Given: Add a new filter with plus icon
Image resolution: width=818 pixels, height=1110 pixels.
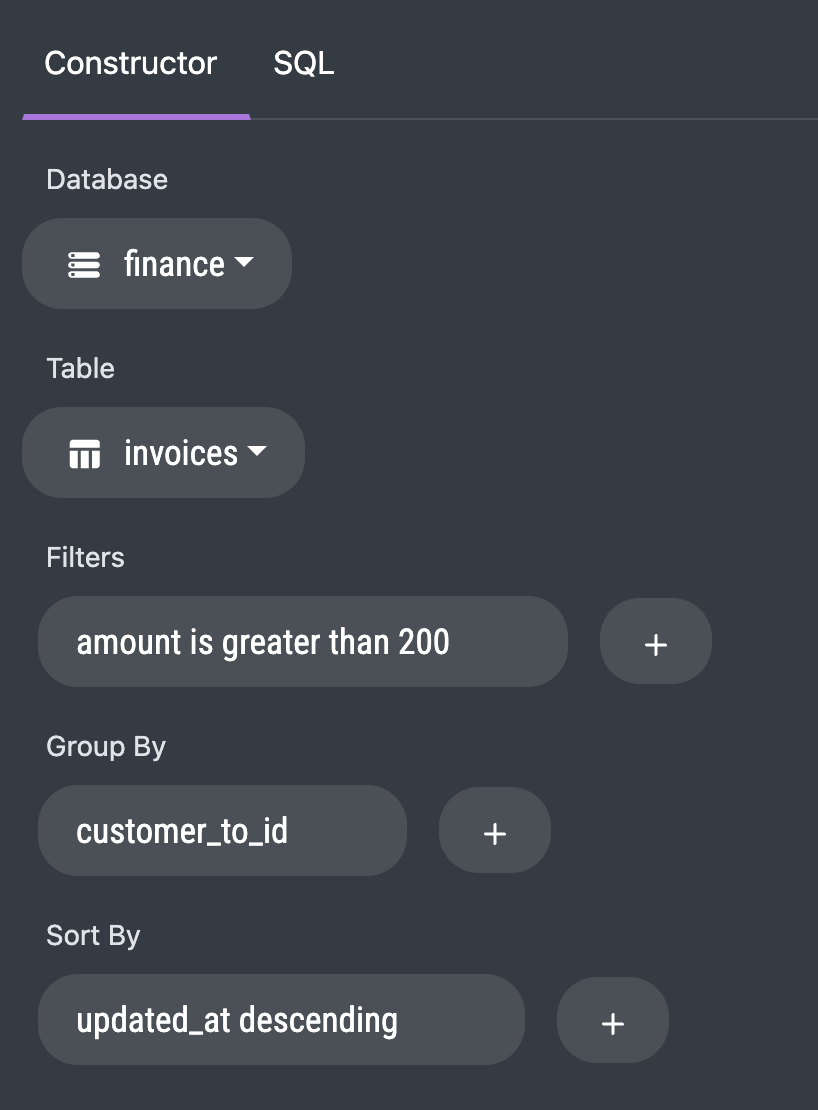Looking at the screenshot, I should (x=655, y=643).
